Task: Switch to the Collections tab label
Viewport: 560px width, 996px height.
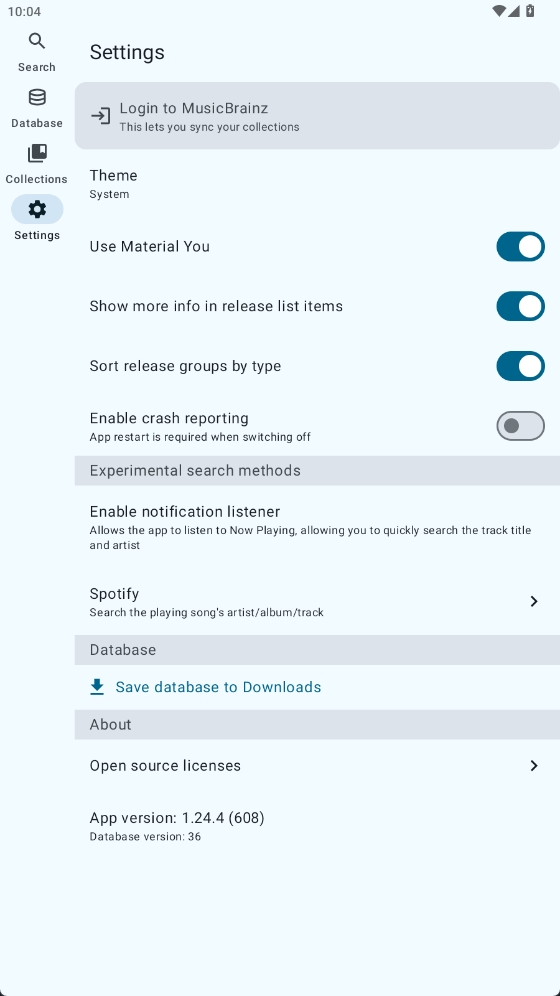Action: click(37, 179)
